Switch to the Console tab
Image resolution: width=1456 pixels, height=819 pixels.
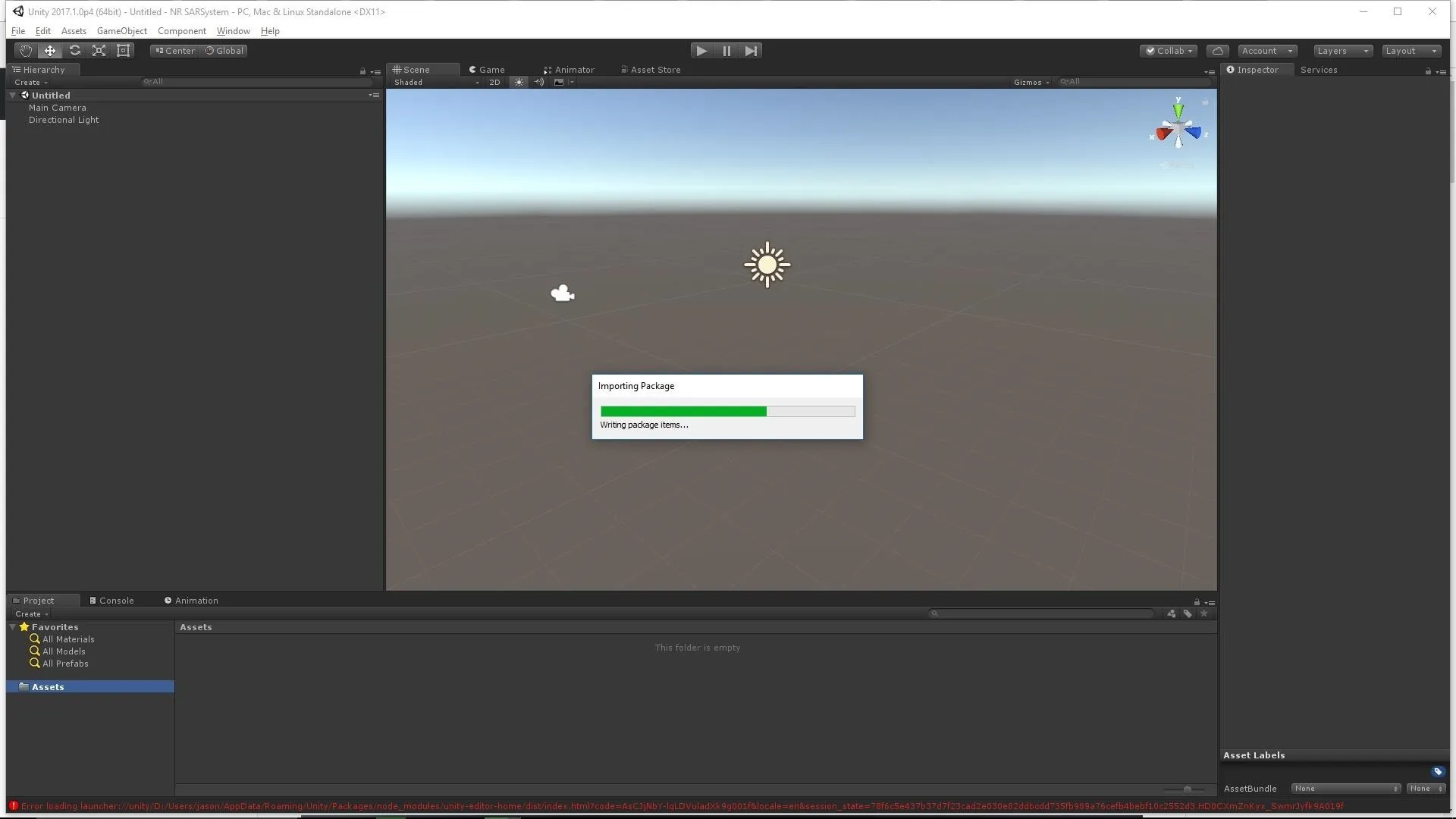[111, 601]
